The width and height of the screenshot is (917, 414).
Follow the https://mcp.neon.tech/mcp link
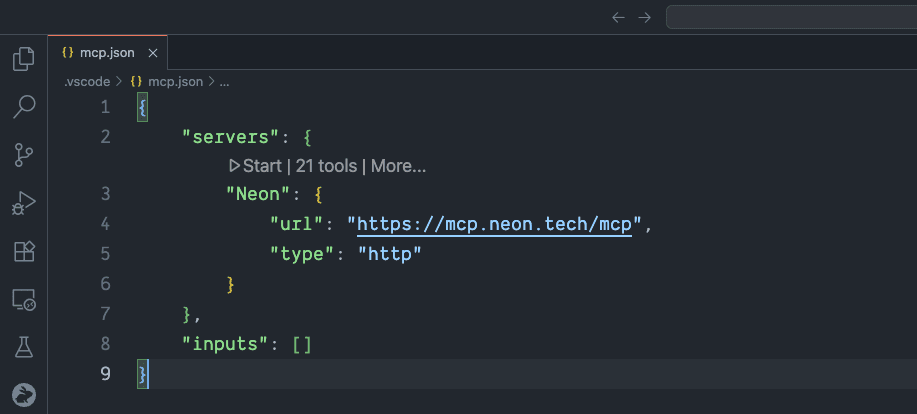point(495,224)
